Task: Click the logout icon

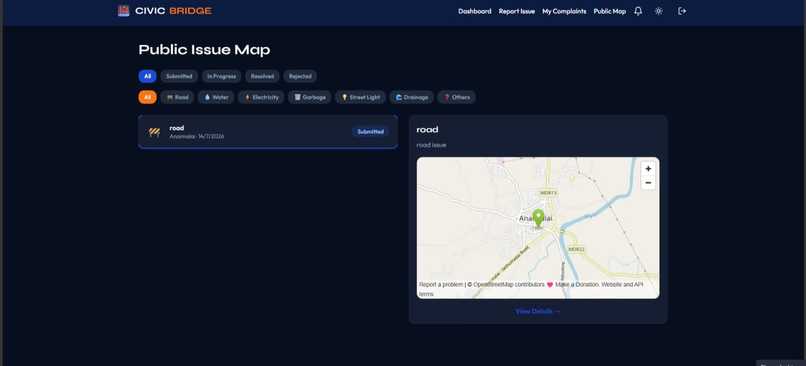Action: [x=682, y=11]
